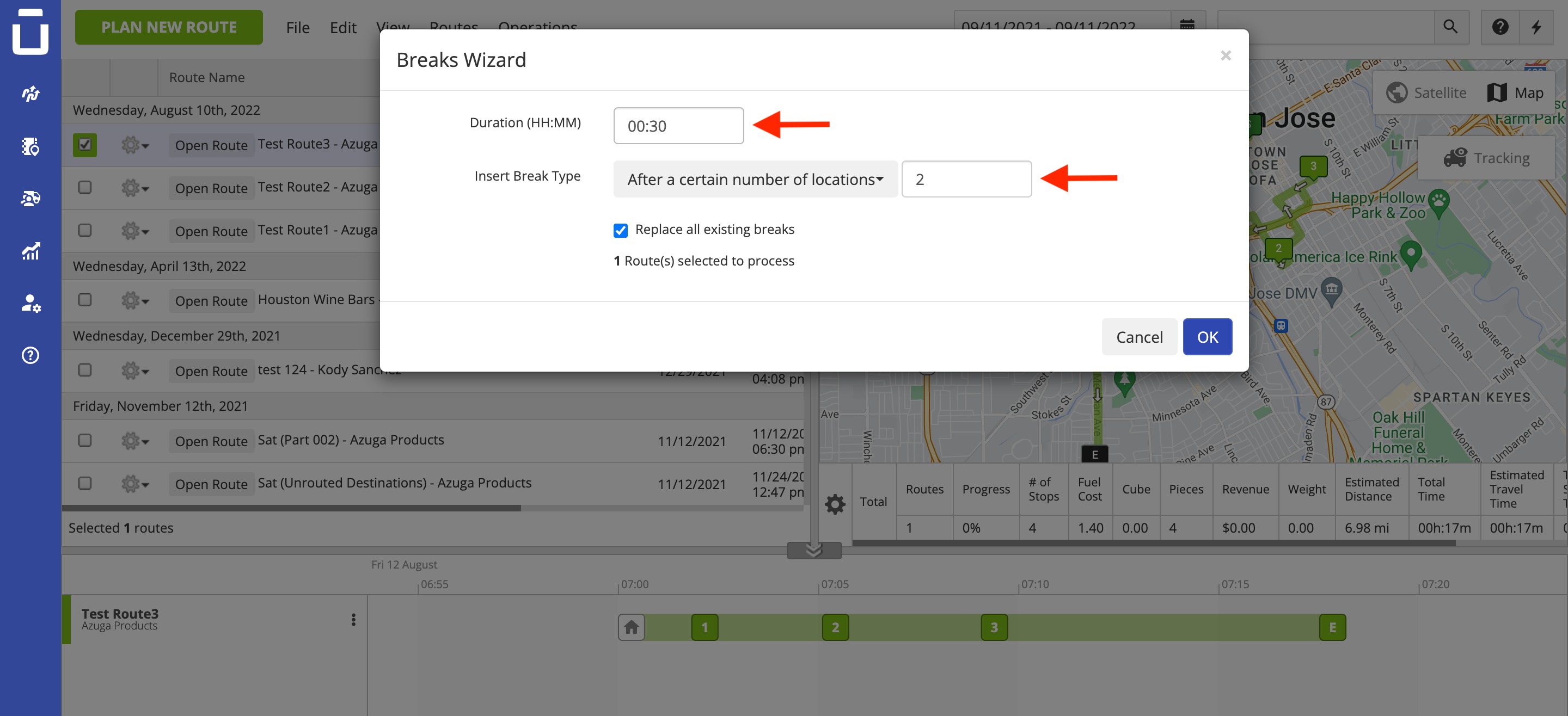Check the Test Route1 row checkbox
Screen dimensions: 1568x716
pos(85,230)
